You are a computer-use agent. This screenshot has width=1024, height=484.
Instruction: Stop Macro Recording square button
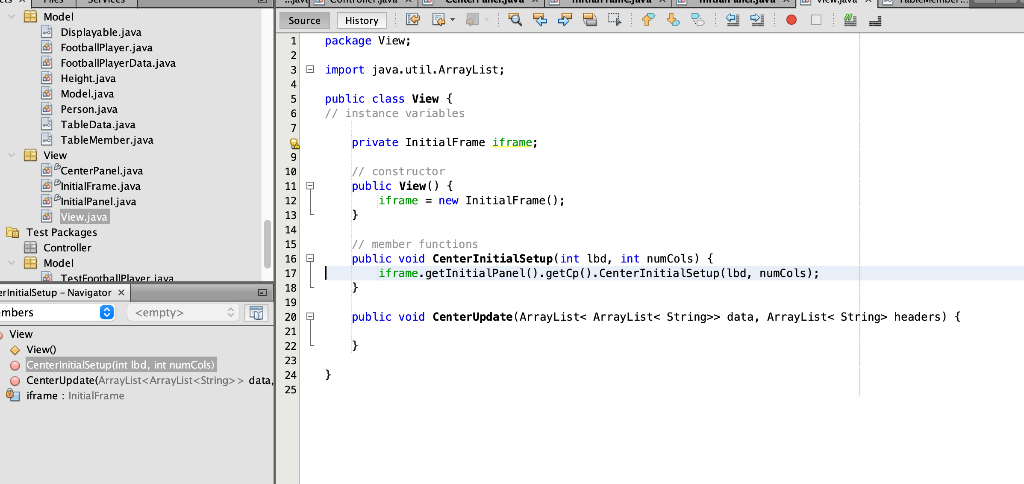pyautogui.click(x=816, y=20)
